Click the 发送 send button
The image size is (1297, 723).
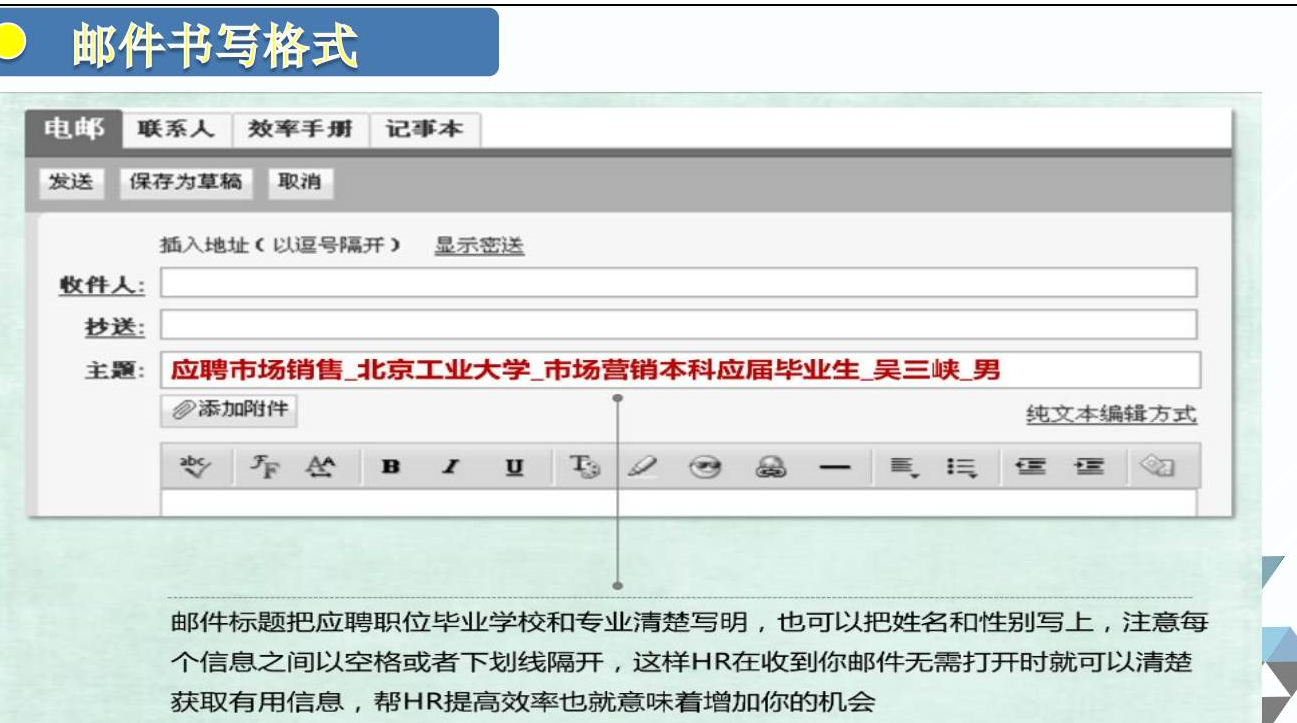tap(71, 182)
